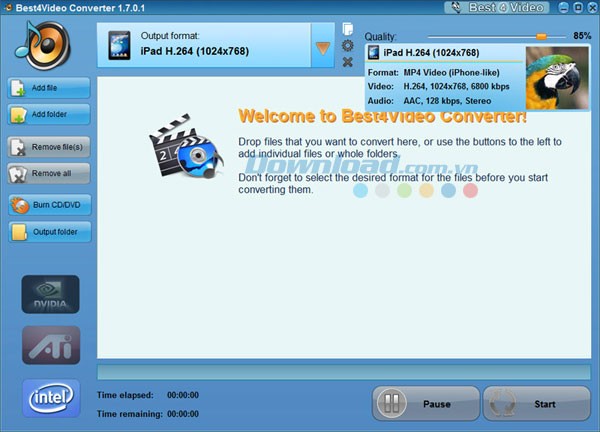Open the Output folder
The height and width of the screenshot is (432, 600).
point(50,231)
